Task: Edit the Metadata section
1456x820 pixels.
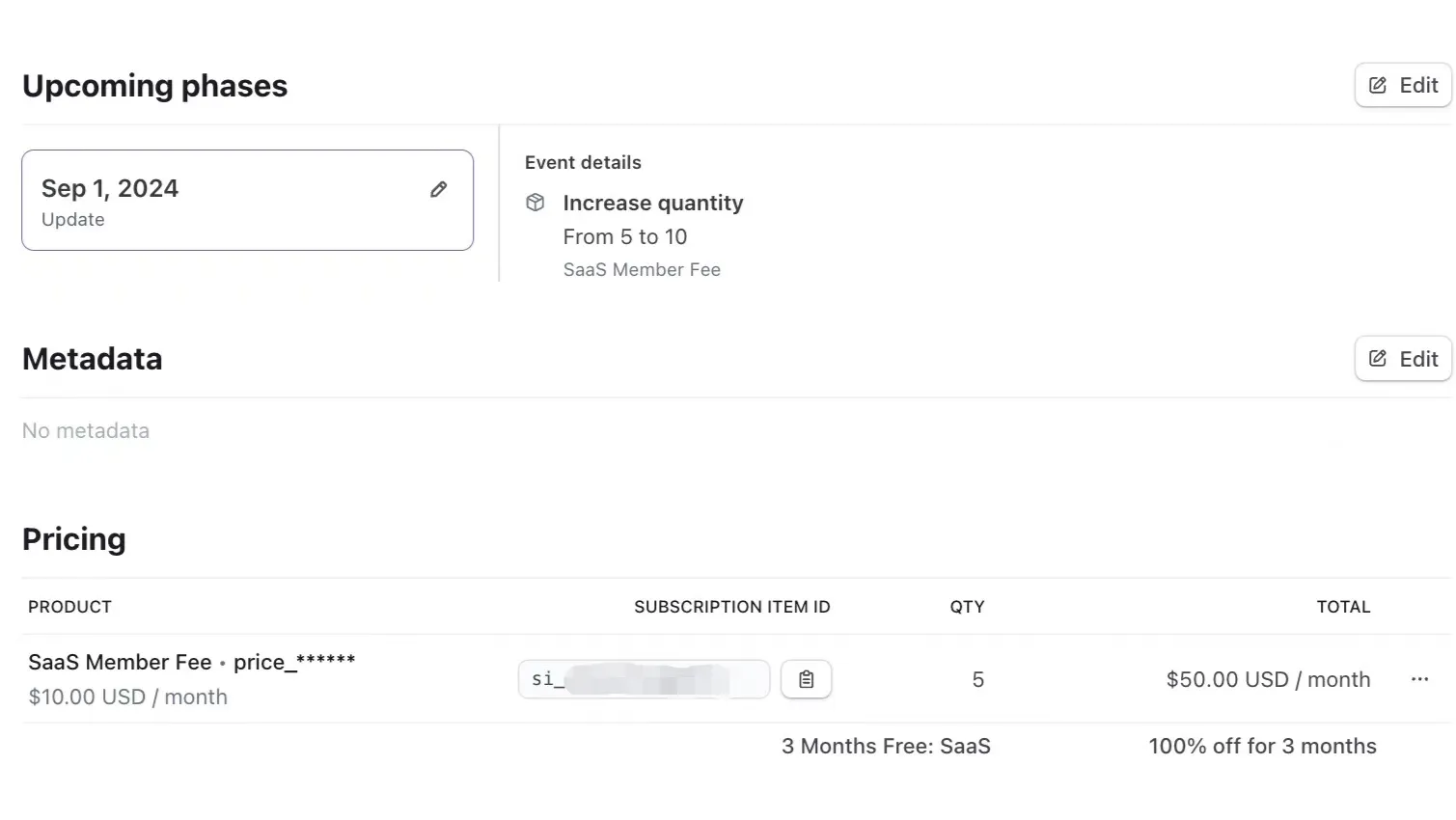Action: (1403, 359)
